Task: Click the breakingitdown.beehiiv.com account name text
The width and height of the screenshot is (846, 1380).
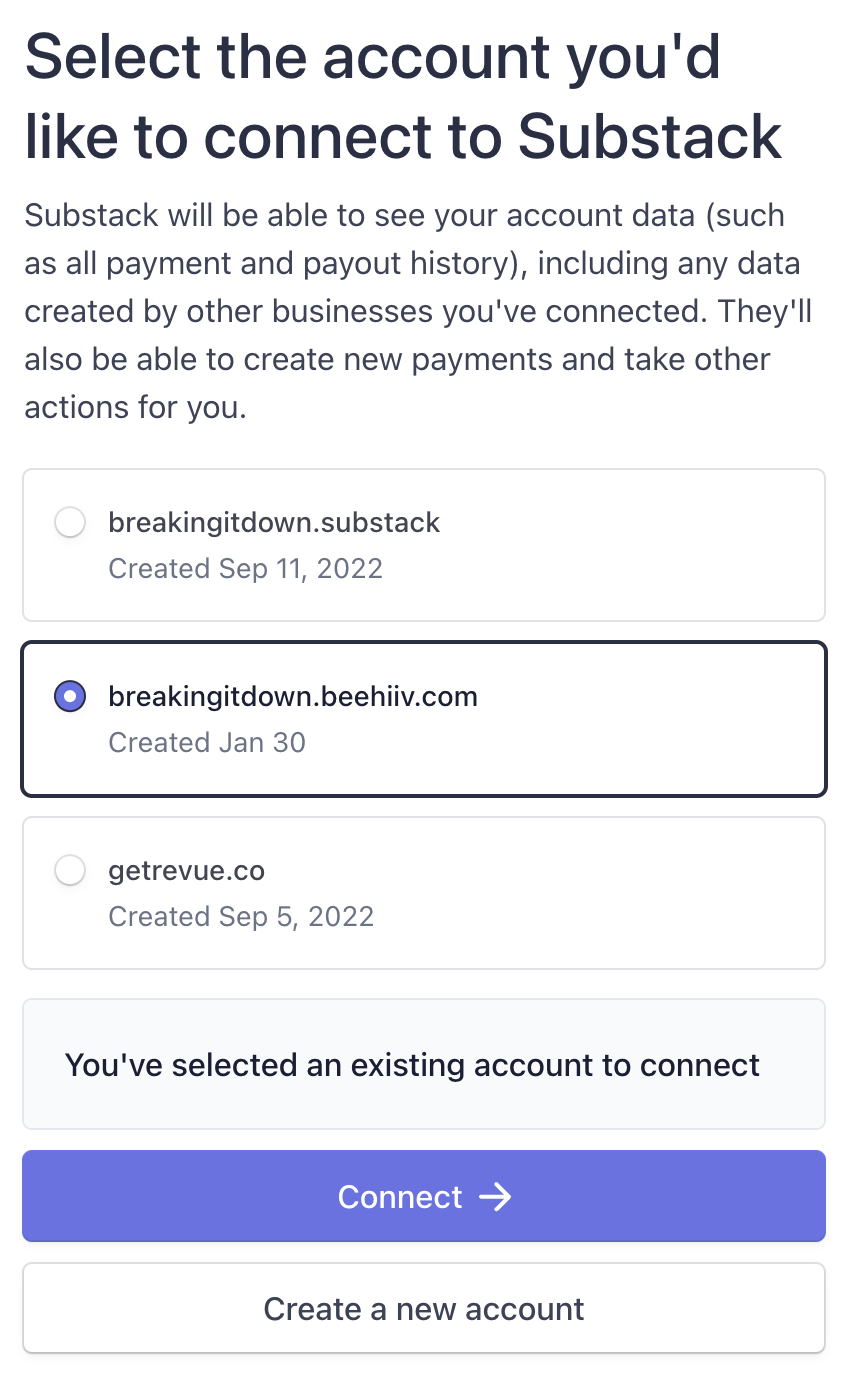Action: [x=293, y=696]
